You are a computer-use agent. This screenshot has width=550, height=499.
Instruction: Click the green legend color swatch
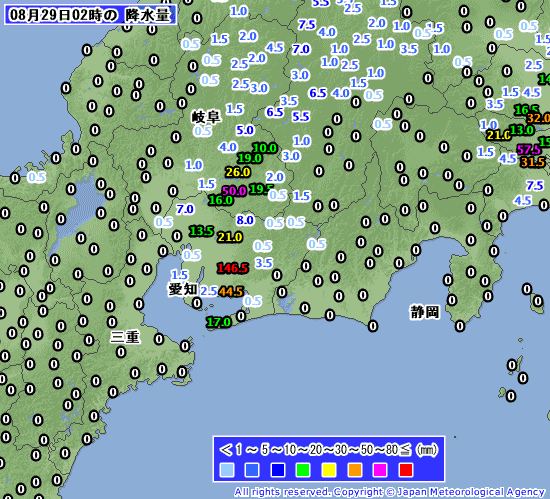pyautogui.click(x=303, y=470)
